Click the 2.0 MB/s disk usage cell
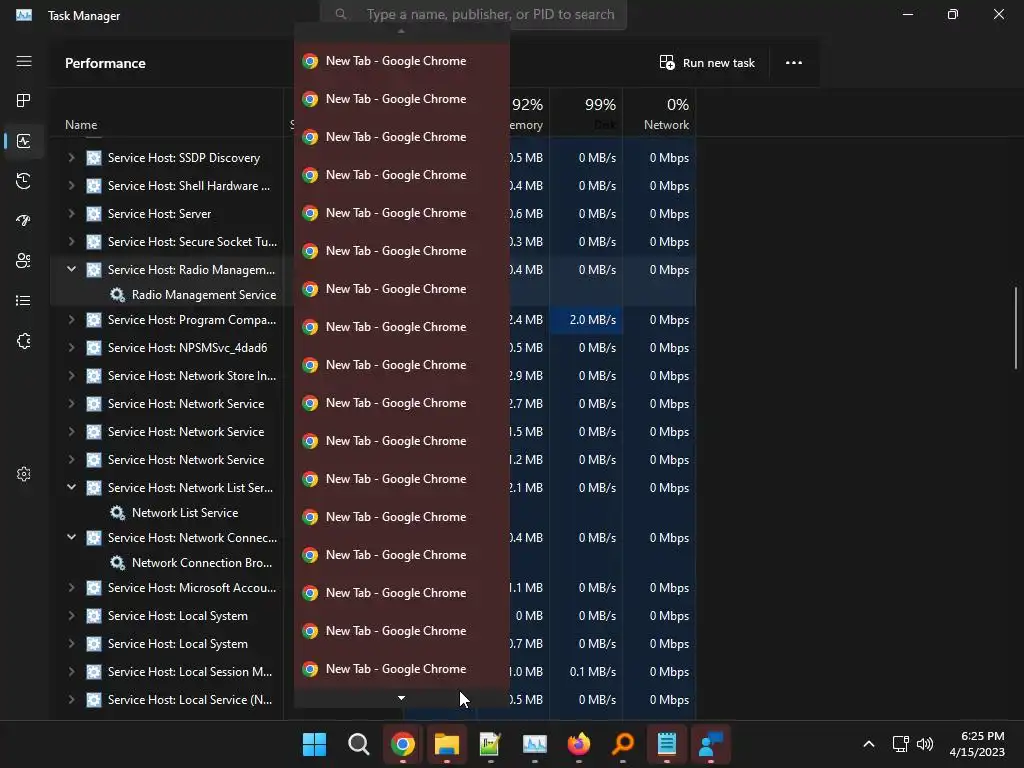1024x768 pixels. tap(586, 319)
